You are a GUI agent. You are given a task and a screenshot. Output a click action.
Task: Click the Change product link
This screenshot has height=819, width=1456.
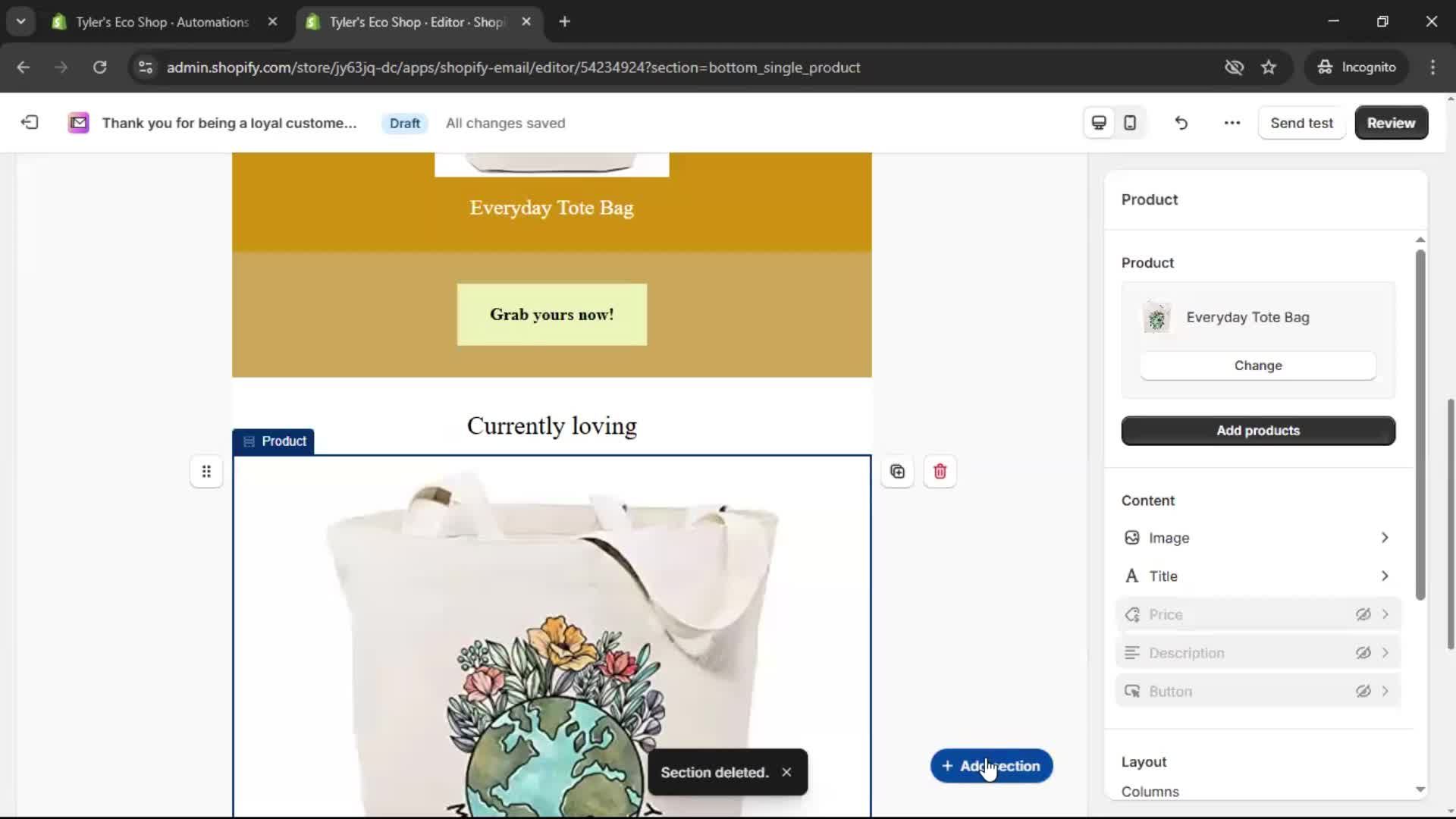click(1257, 365)
